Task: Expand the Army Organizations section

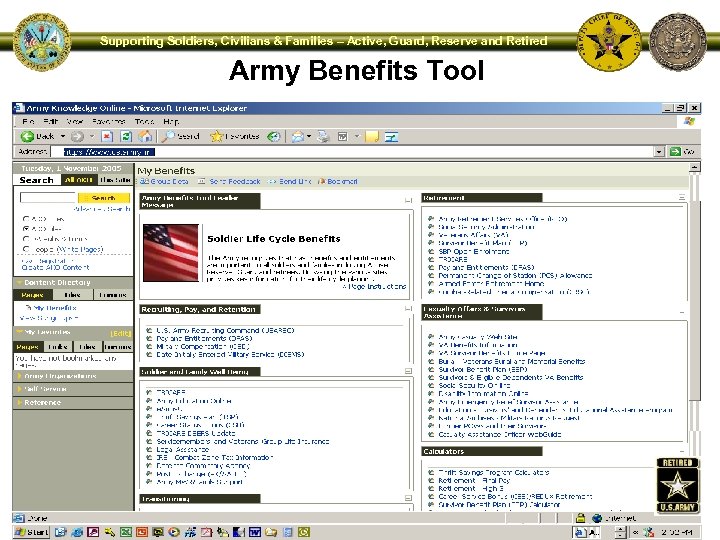Action: click(20, 376)
